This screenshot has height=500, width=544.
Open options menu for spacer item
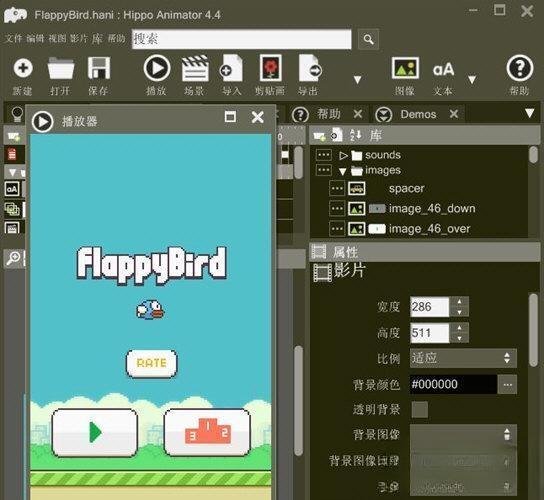click(337, 189)
